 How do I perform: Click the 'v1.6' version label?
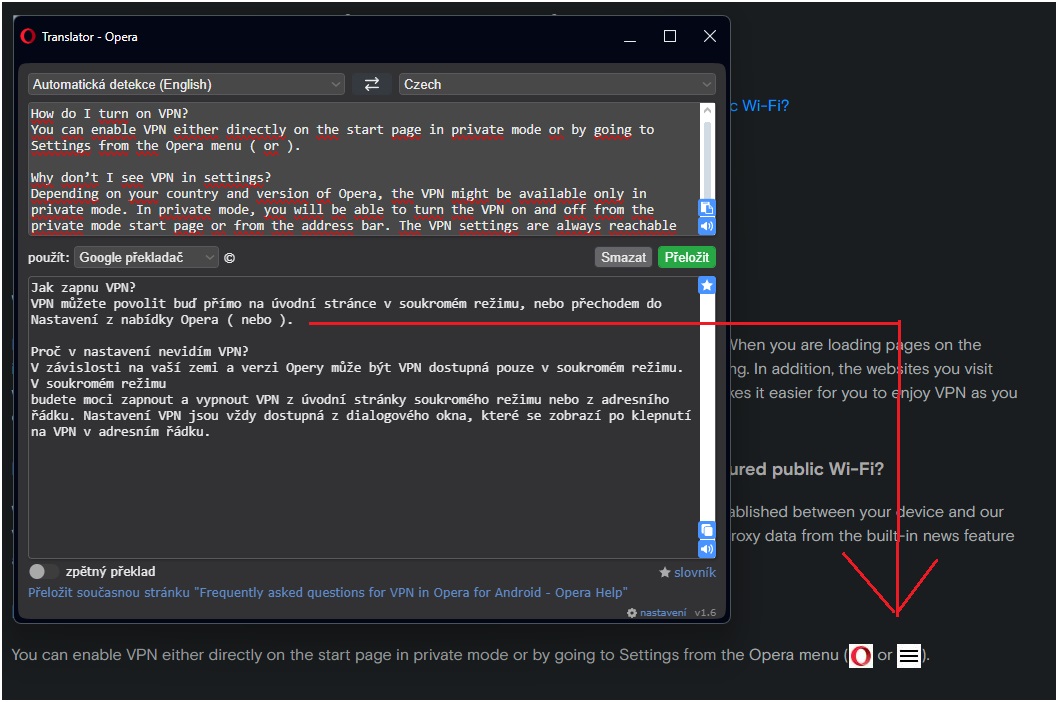tap(705, 613)
